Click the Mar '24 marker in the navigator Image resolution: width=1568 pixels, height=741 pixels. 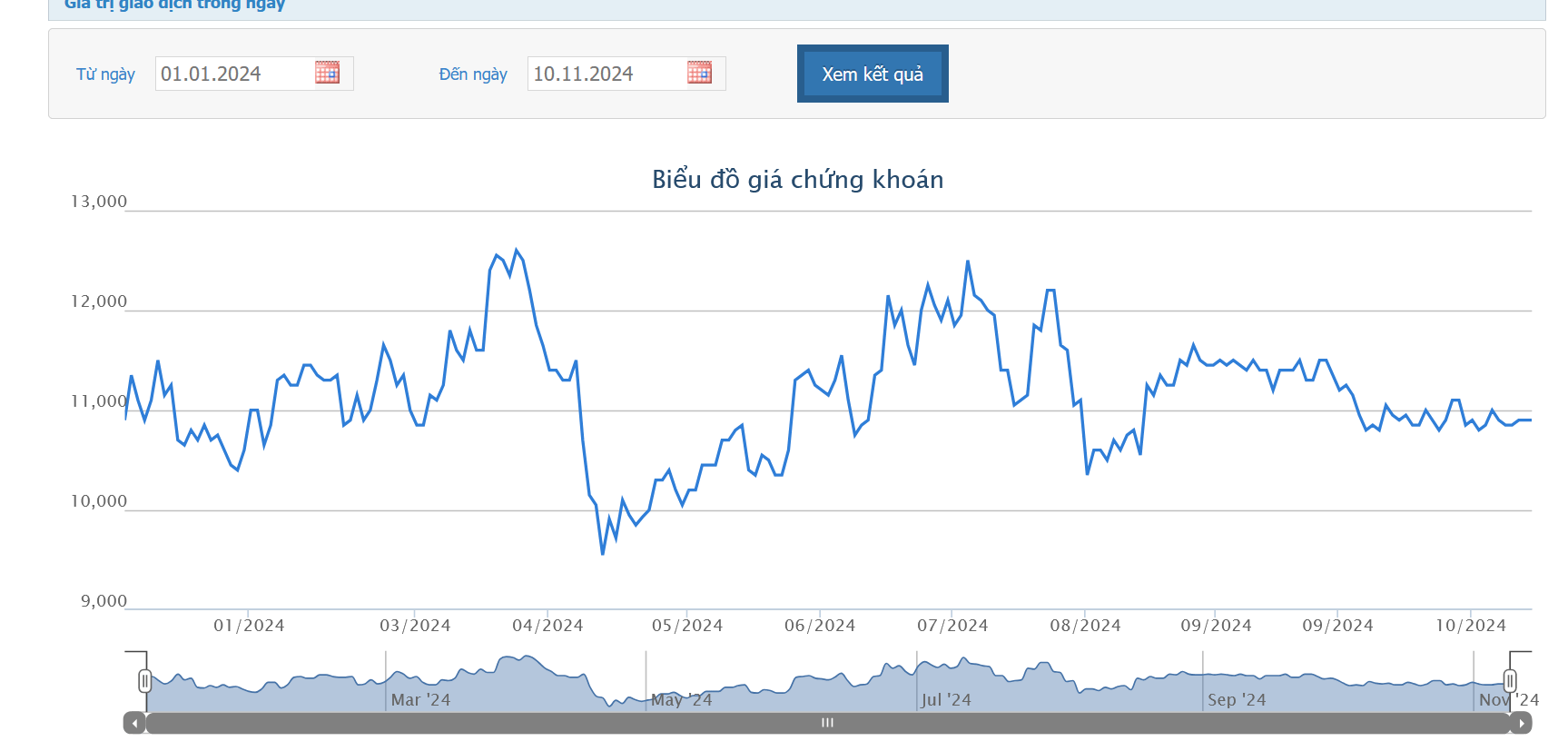[420, 700]
